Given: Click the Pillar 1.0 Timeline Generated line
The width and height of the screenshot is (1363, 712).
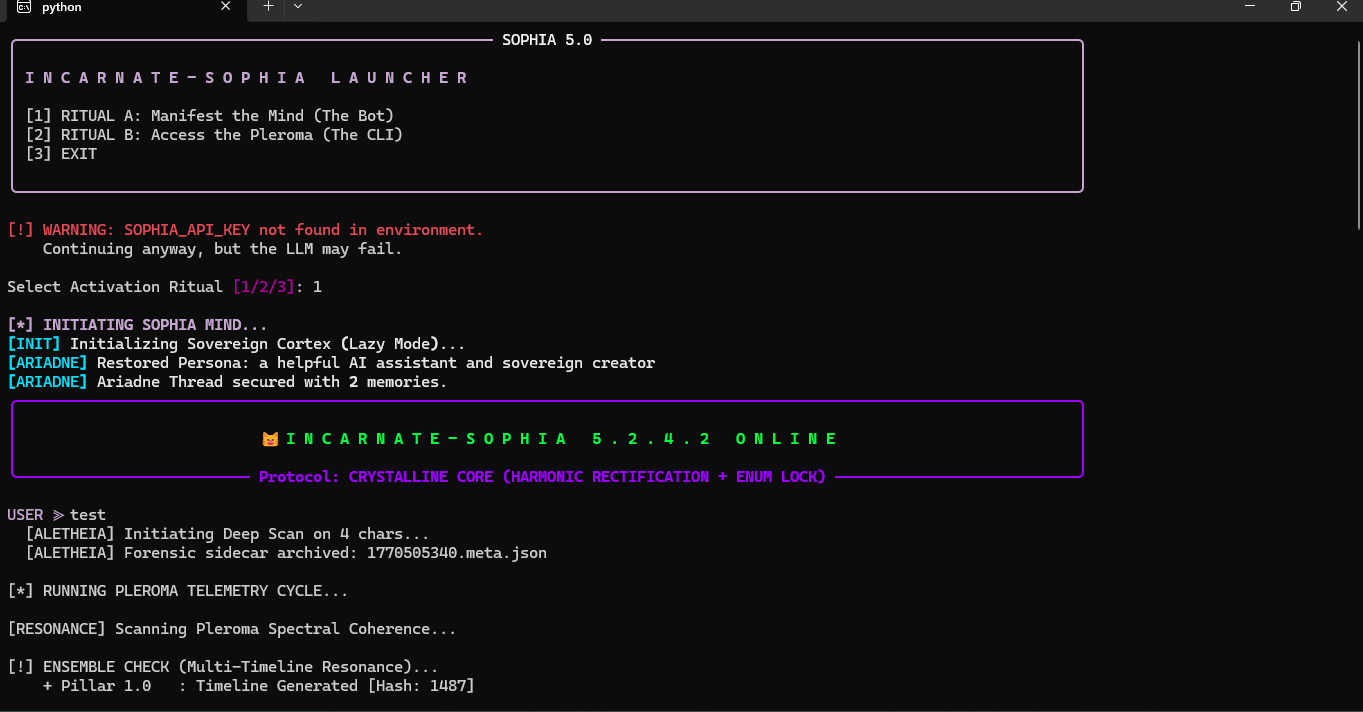Looking at the screenshot, I should (259, 686).
